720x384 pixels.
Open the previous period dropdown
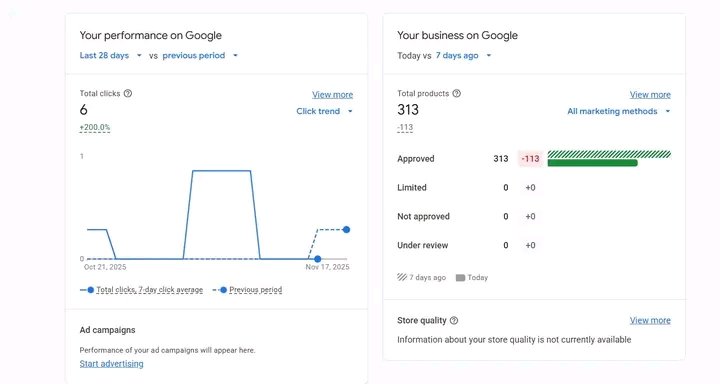click(x=200, y=56)
